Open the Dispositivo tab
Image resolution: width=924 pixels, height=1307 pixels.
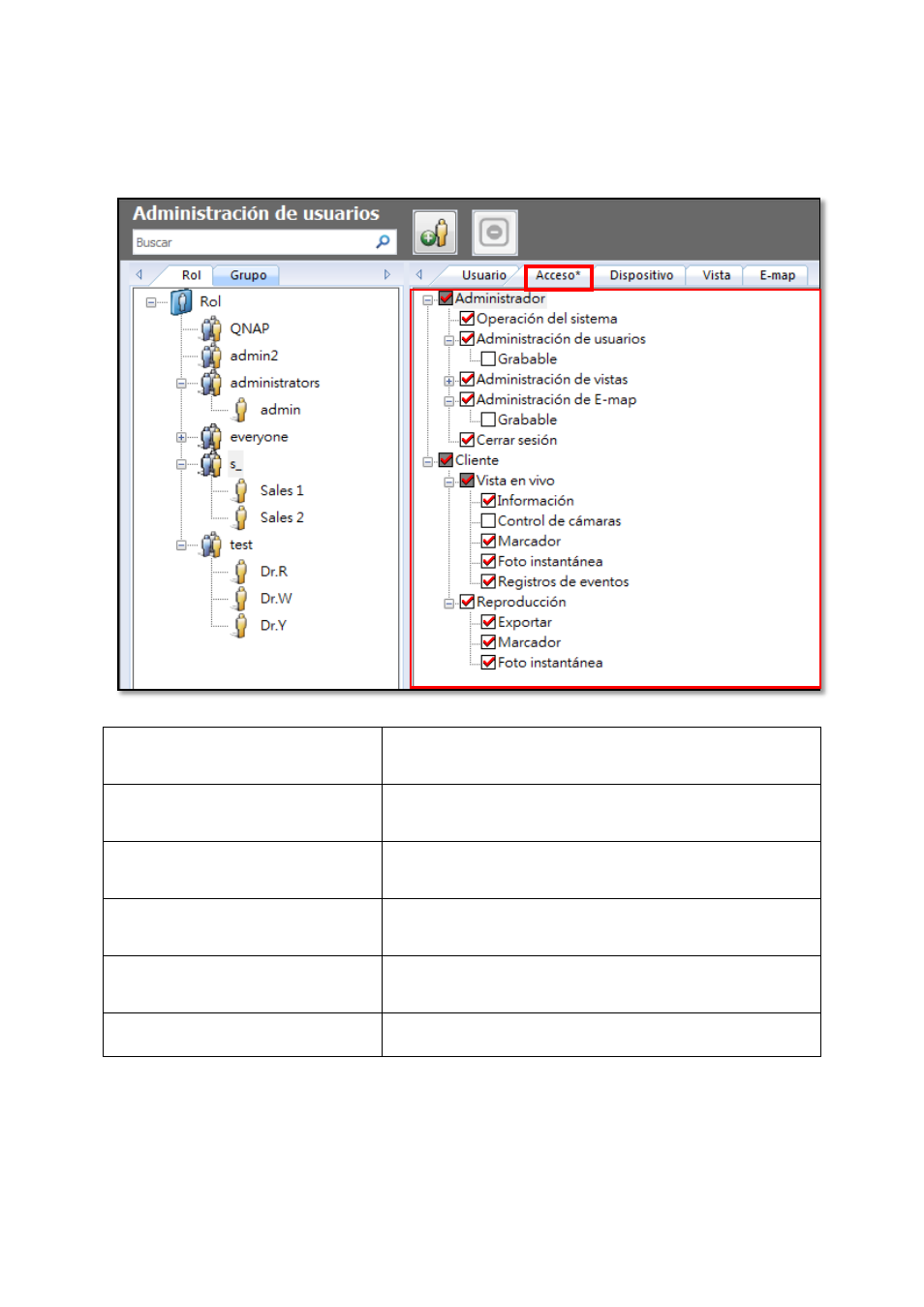641,275
